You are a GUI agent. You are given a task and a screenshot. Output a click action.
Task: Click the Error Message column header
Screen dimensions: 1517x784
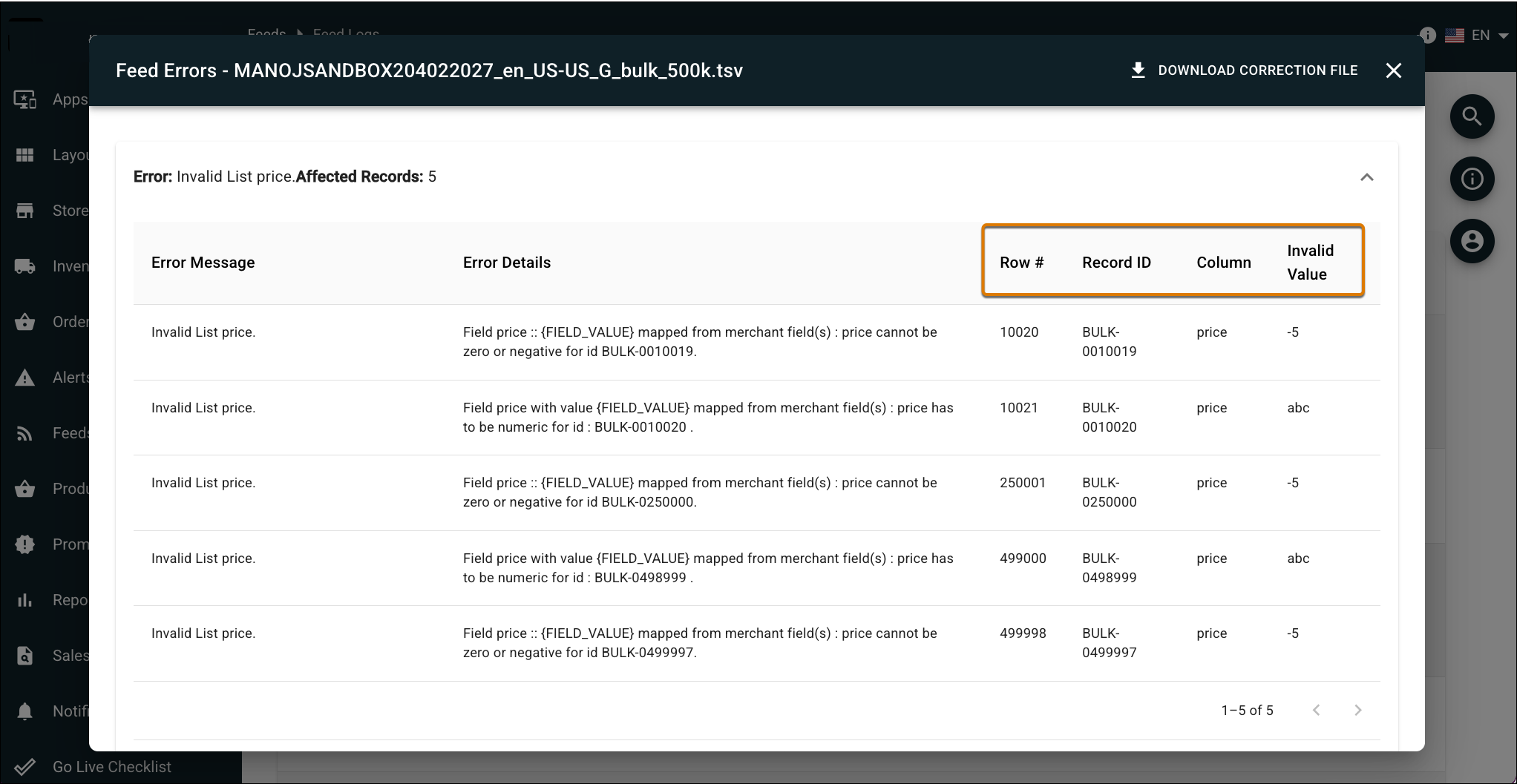[203, 263]
